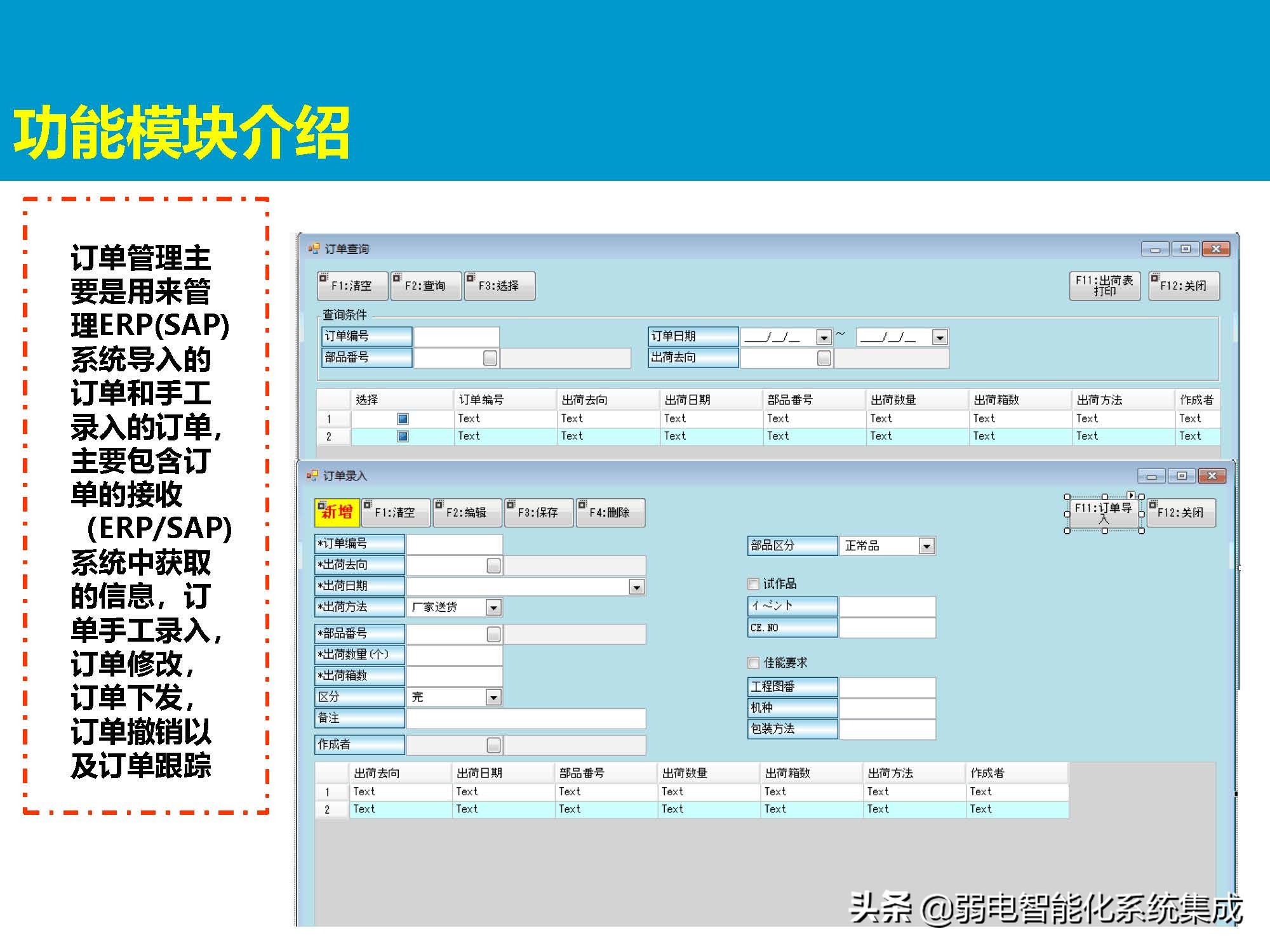This screenshot has height=952, width=1270.
Task: Click 出荷去向 column header in query grid
Action: tap(608, 400)
